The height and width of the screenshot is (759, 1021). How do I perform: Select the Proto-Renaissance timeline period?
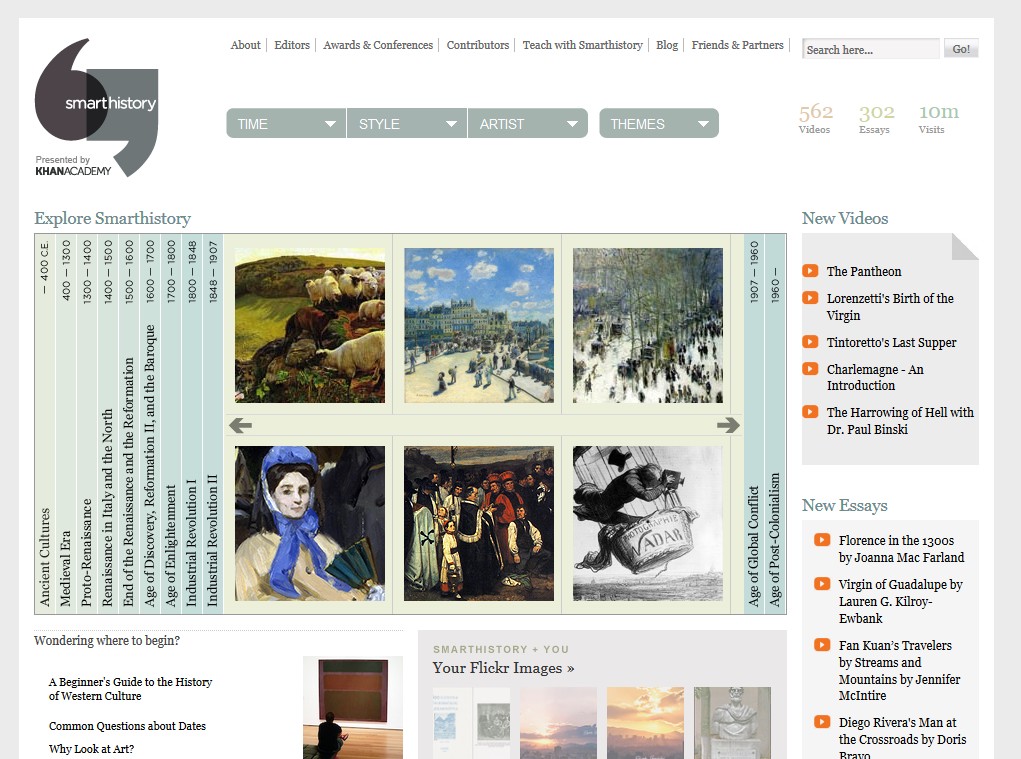coord(87,423)
